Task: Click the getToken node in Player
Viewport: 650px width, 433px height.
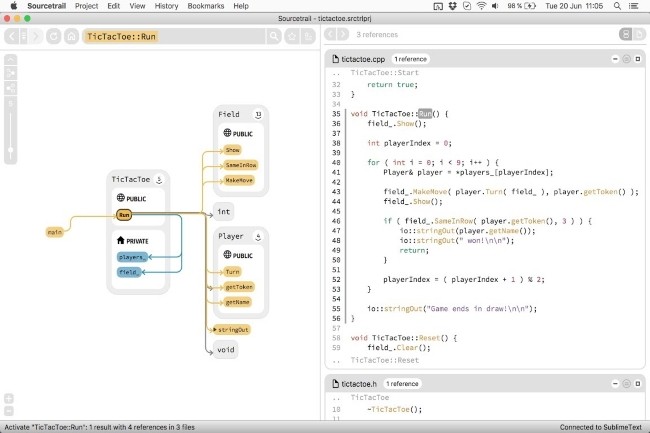Action: 239,287
